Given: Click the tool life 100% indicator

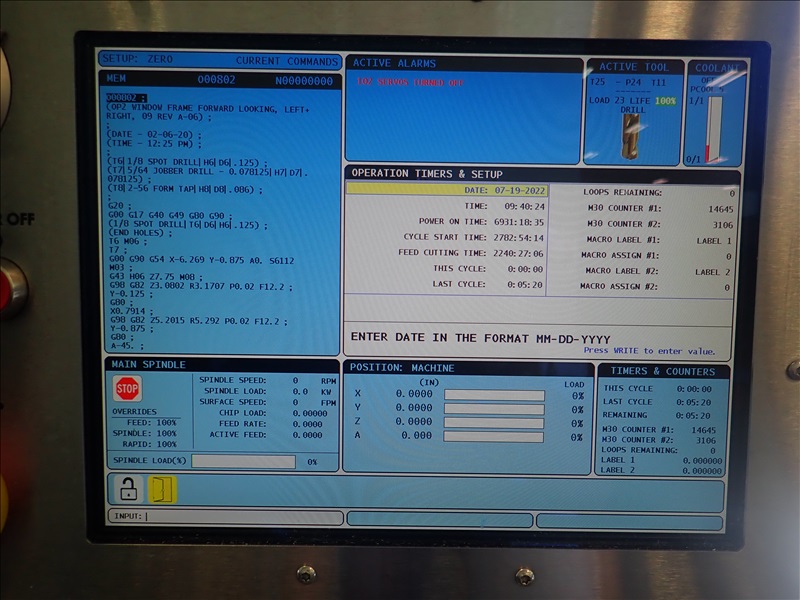Looking at the screenshot, I should click(665, 101).
